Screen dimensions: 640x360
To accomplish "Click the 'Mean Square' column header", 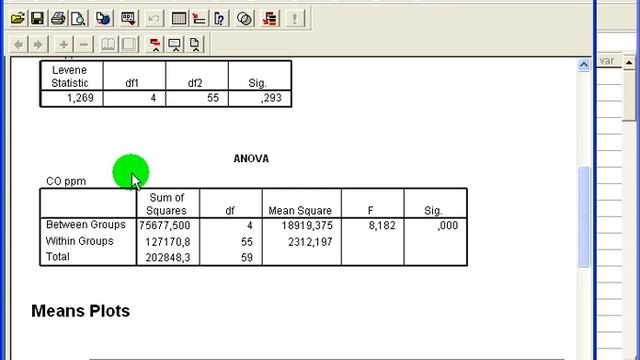I will [300, 211].
